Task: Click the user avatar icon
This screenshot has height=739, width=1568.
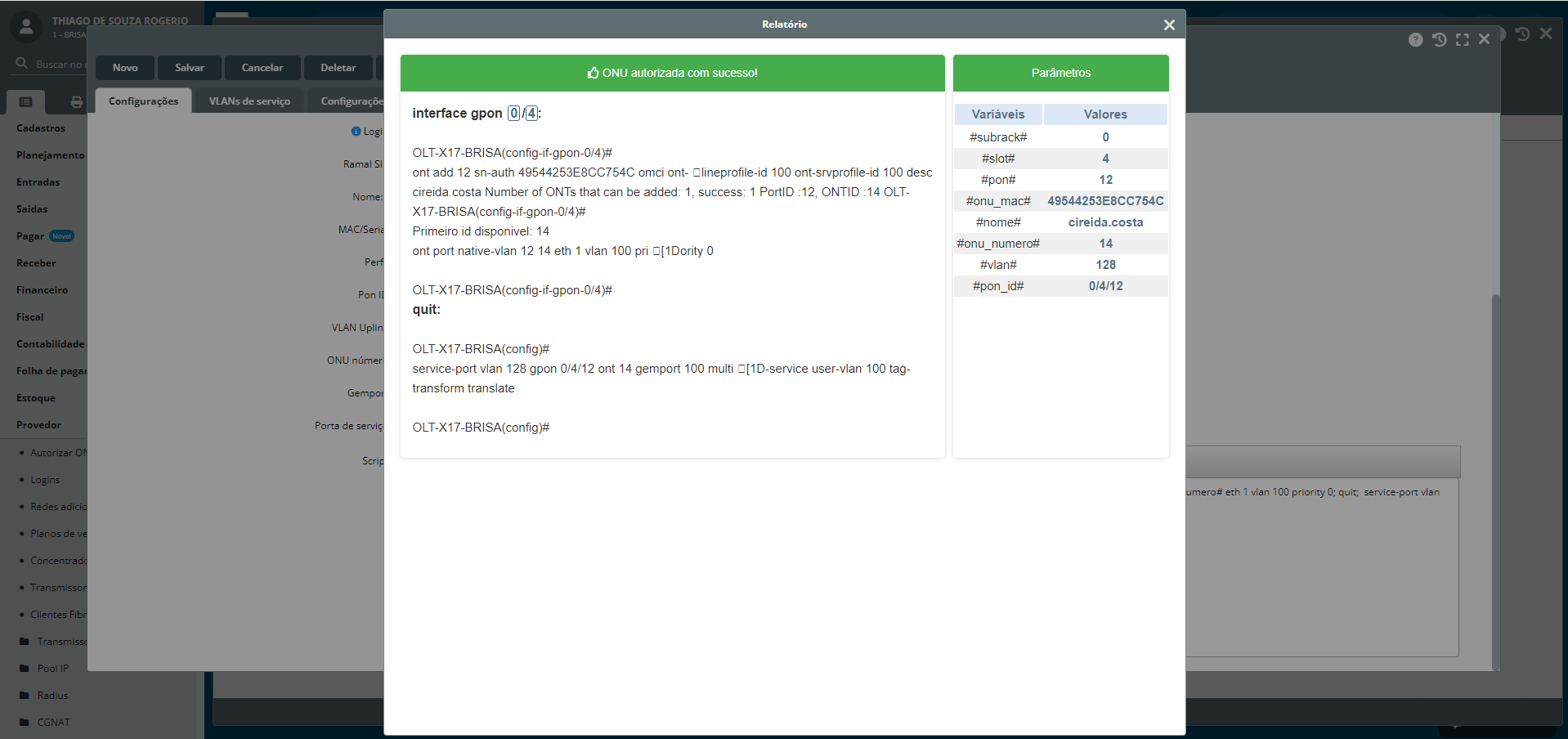Action: click(x=26, y=27)
